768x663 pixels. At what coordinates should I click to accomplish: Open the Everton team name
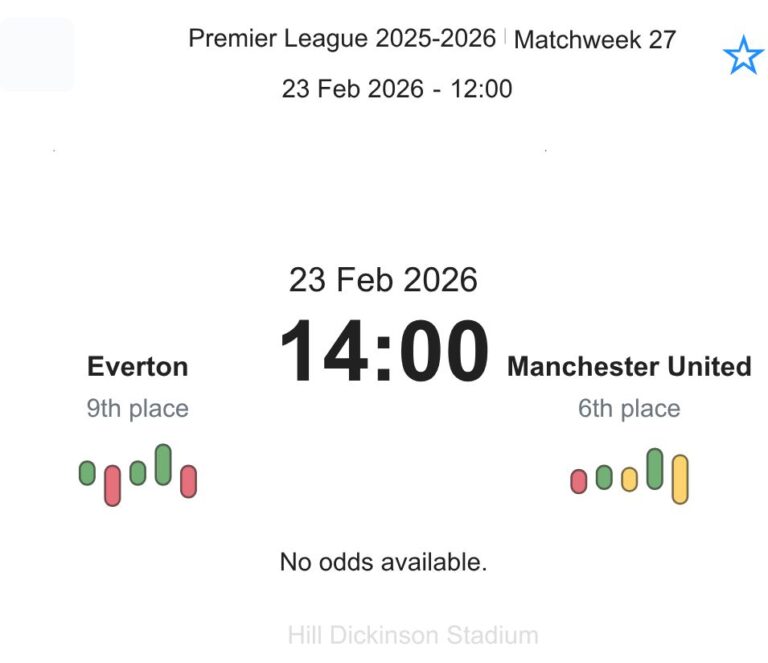coord(138,366)
